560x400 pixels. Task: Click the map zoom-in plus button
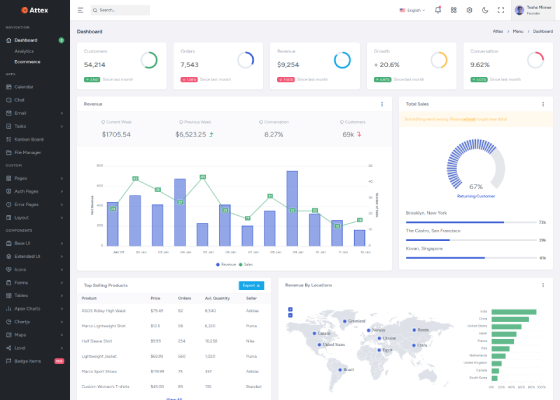tap(290, 309)
